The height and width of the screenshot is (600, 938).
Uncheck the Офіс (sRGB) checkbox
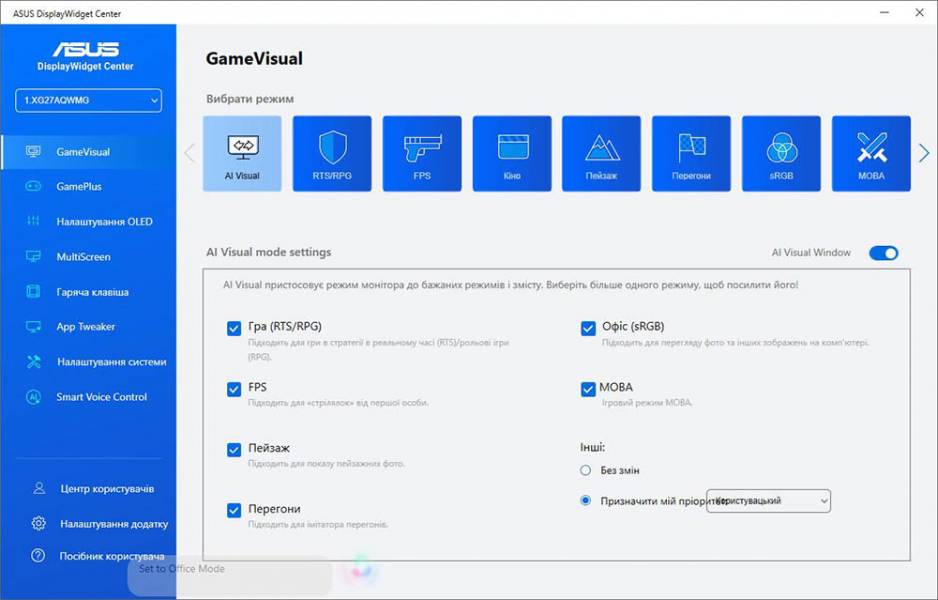pyautogui.click(x=588, y=327)
